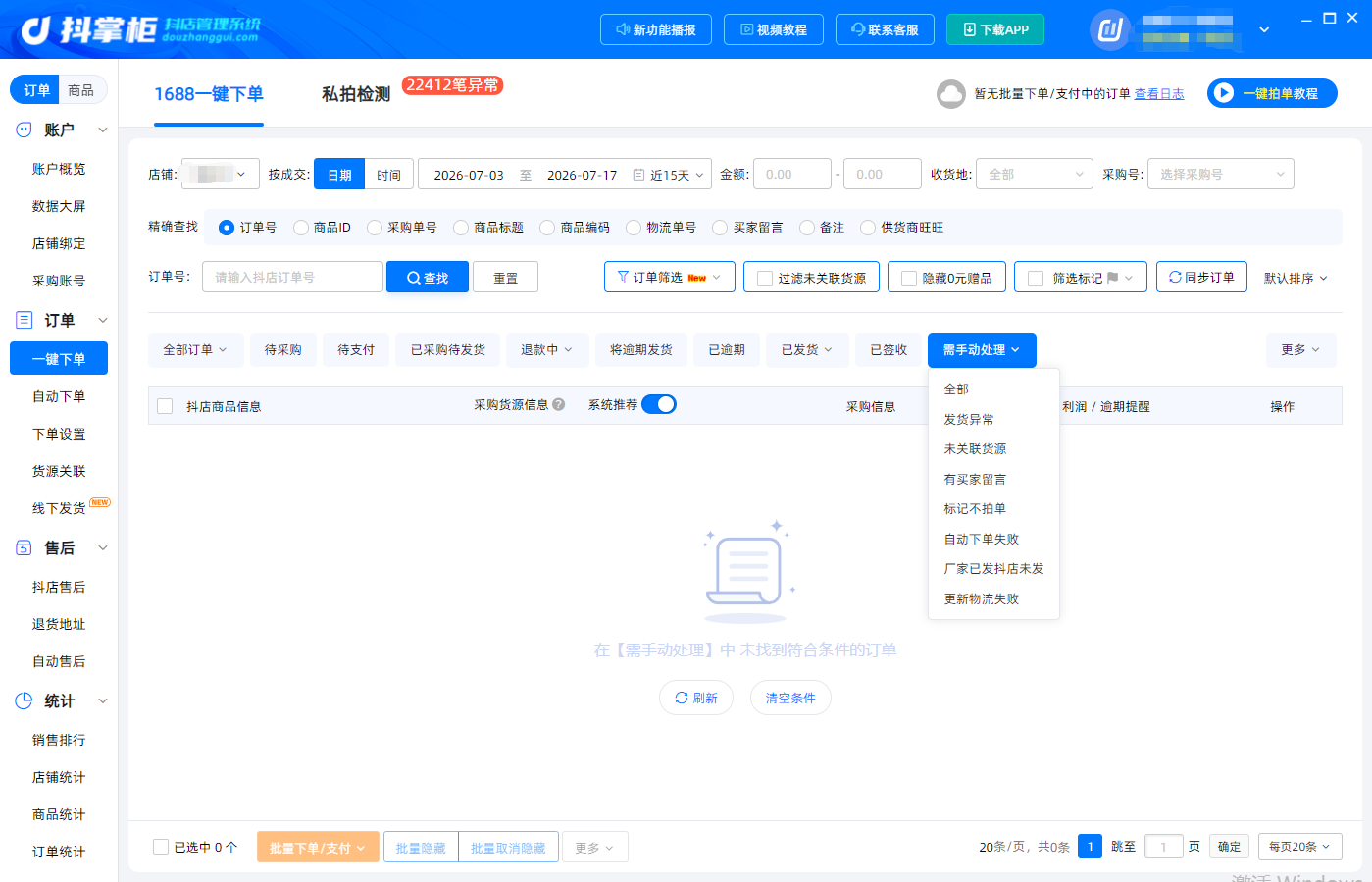Click the 订单号 search input field
Screen dimensions: 1372x882
292,277
